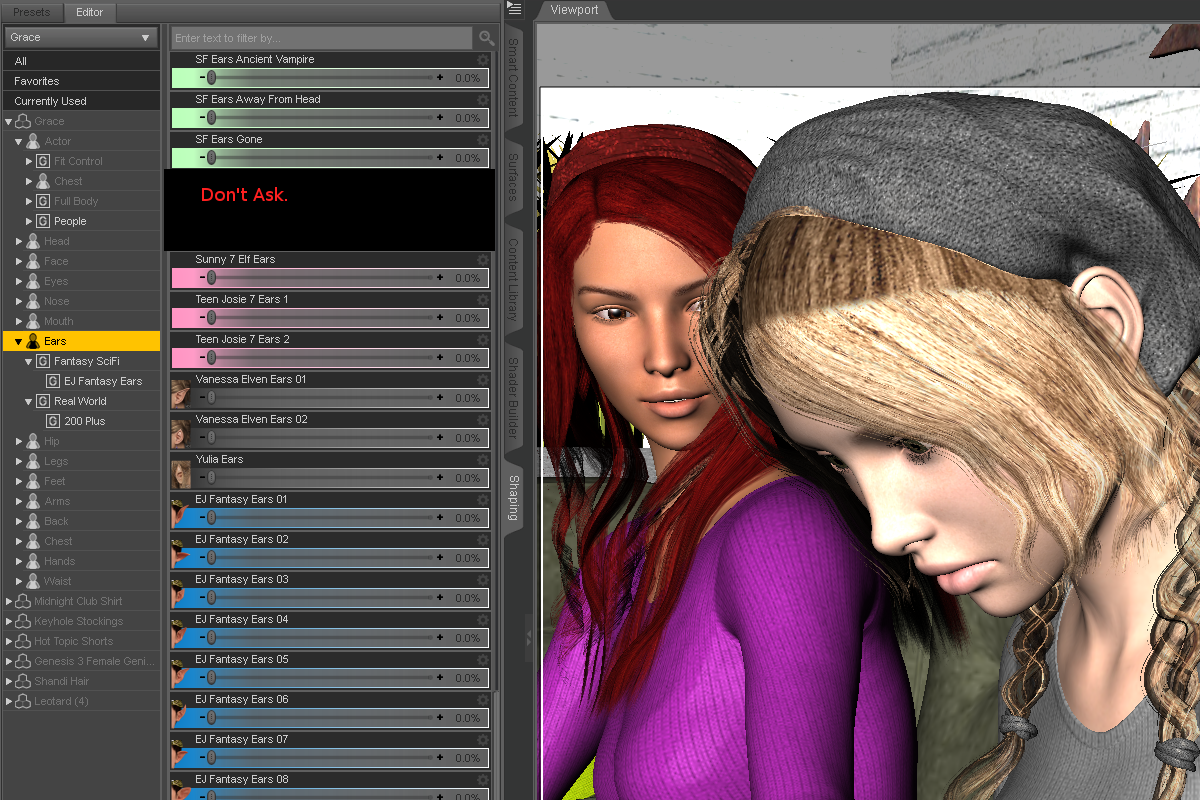This screenshot has width=1200, height=800.
Task: Open gear settings for SF Ears Ancient Vampire
Action: point(483,60)
